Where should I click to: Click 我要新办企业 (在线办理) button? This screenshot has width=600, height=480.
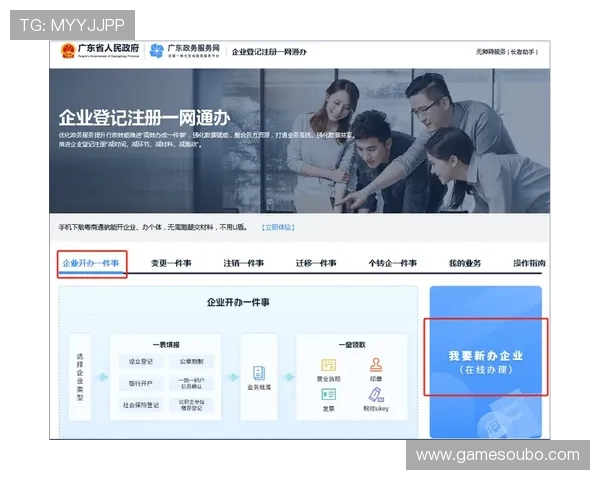tap(486, 362)
